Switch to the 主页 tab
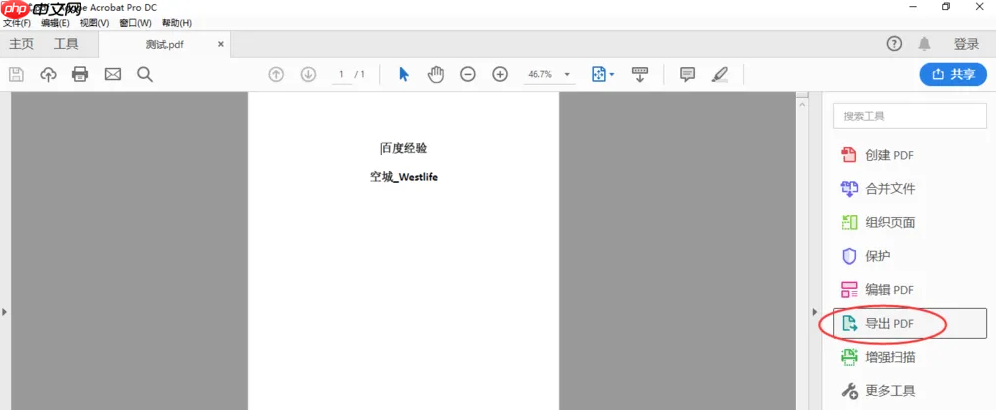 [22, 44]
